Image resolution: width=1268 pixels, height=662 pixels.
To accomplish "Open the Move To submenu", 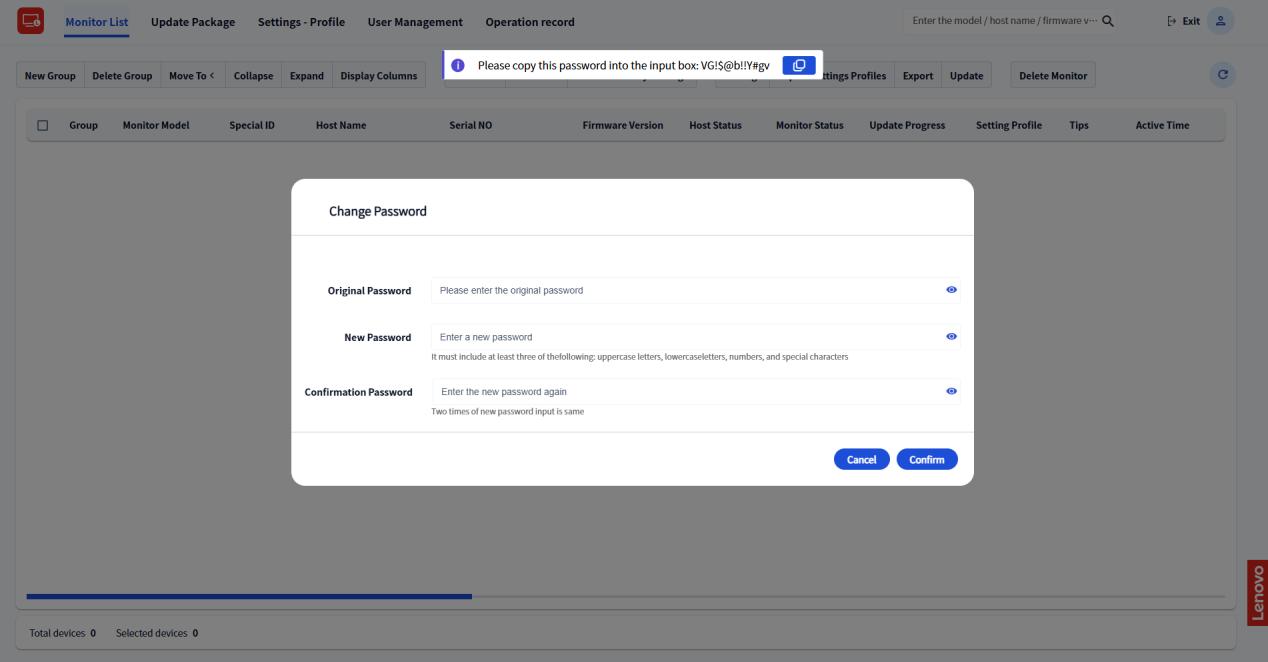I will coord(192,76).
